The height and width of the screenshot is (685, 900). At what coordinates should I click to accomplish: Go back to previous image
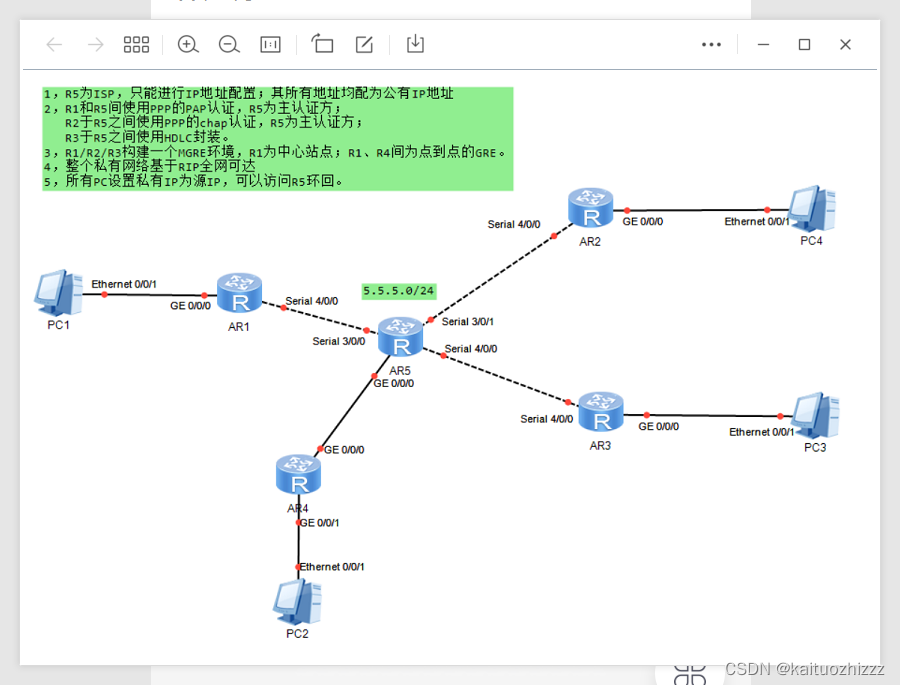coord(54,44)
